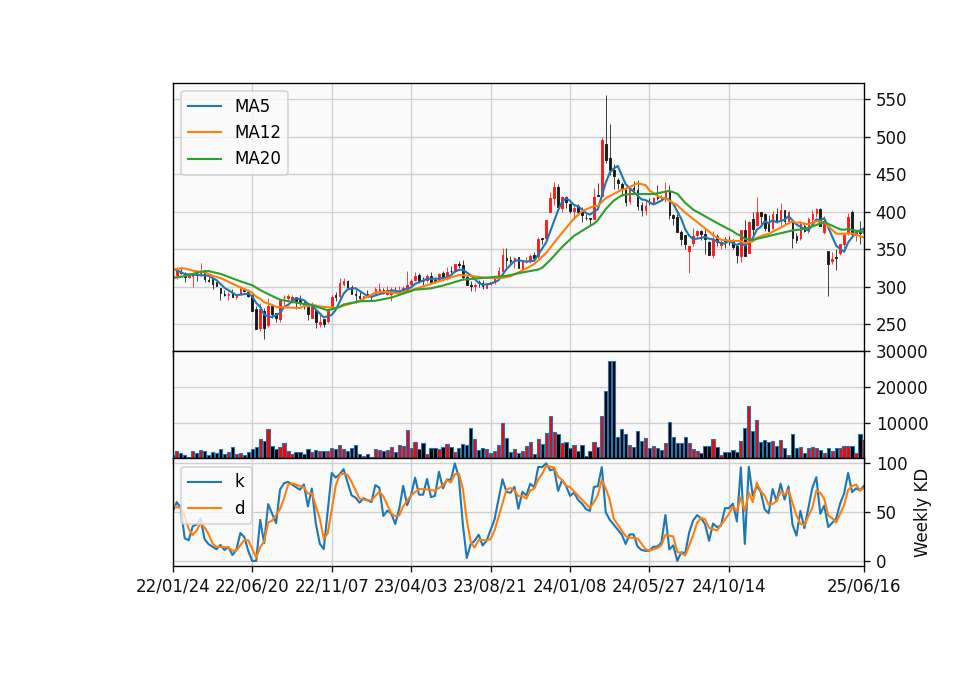The image size is (960, 690).
Task: Click the tallest volume bar near 30000
Action: click(612, 410)
